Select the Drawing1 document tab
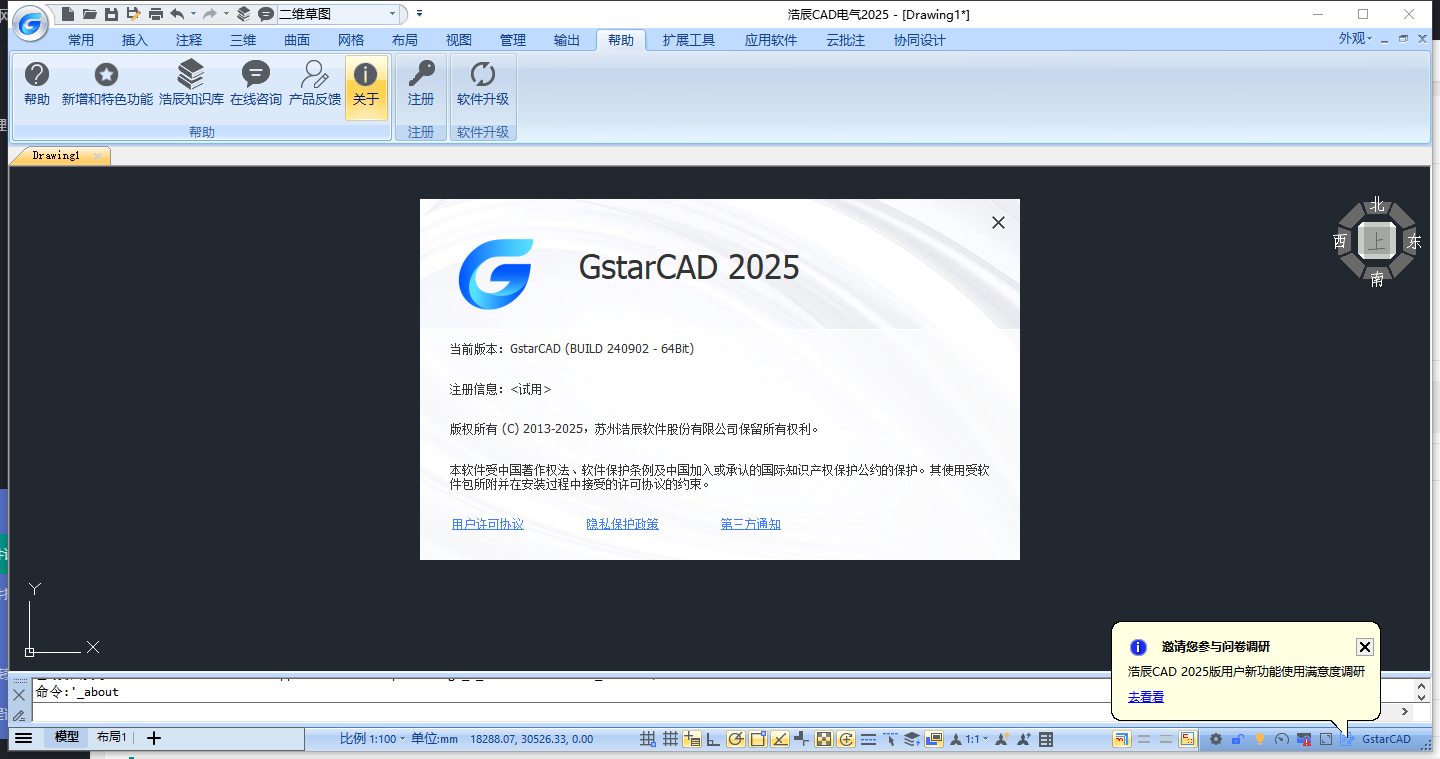 click(60, 156)
